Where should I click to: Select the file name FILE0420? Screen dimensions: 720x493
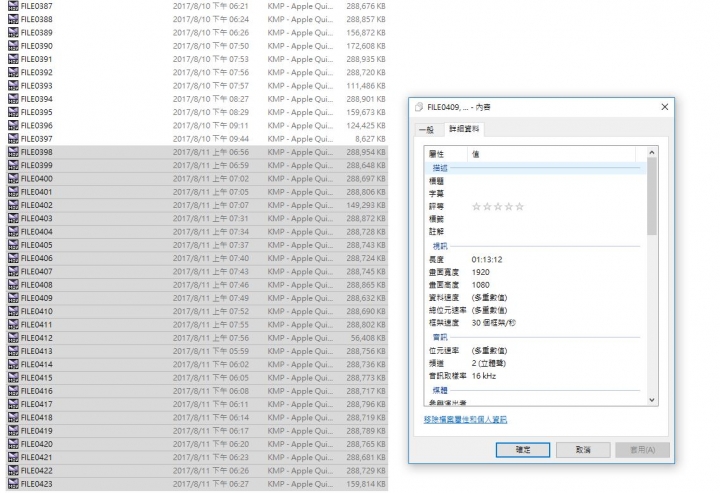pos(37,444)
